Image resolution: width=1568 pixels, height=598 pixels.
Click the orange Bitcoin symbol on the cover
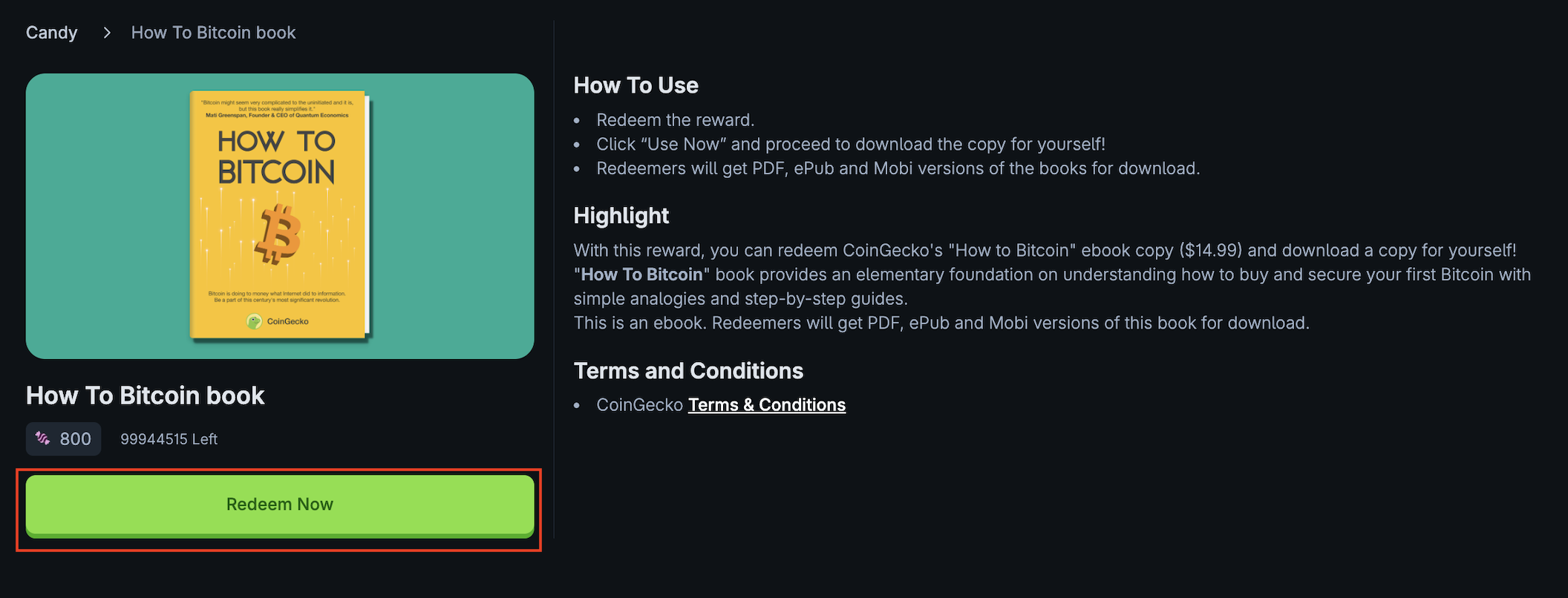click(278, 234)
